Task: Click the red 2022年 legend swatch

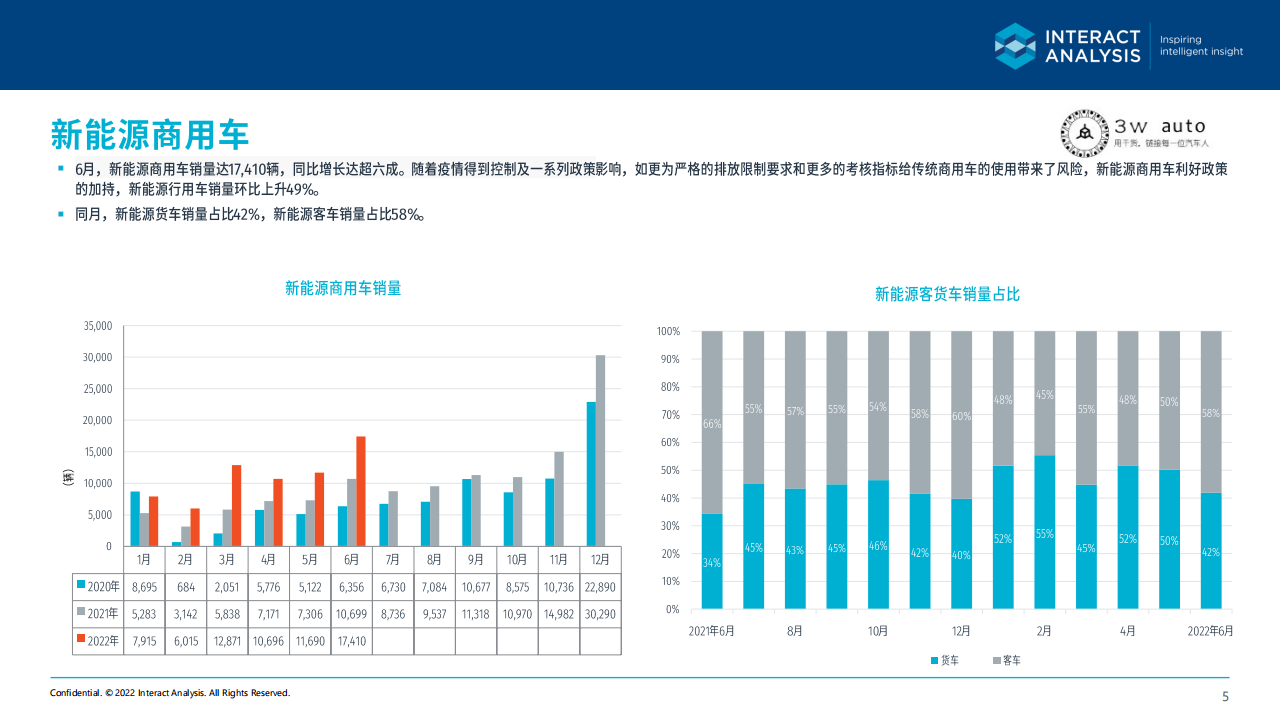Action: 82,640
